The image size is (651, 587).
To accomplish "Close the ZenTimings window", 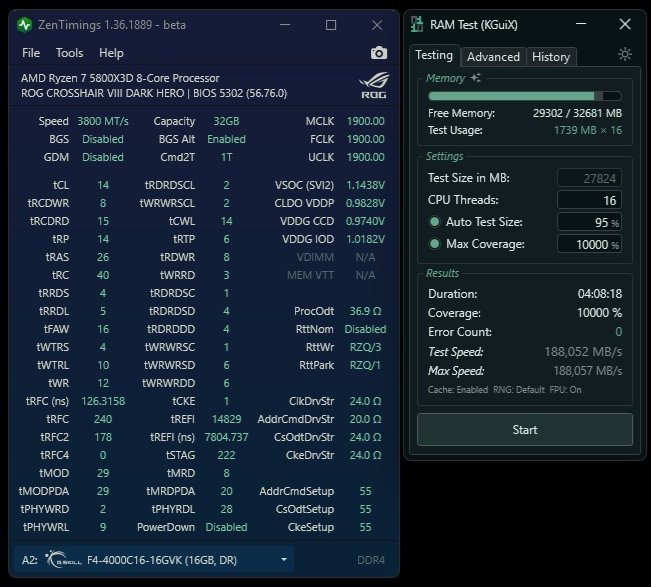I will pyautogui.click(x=377, y=25).
